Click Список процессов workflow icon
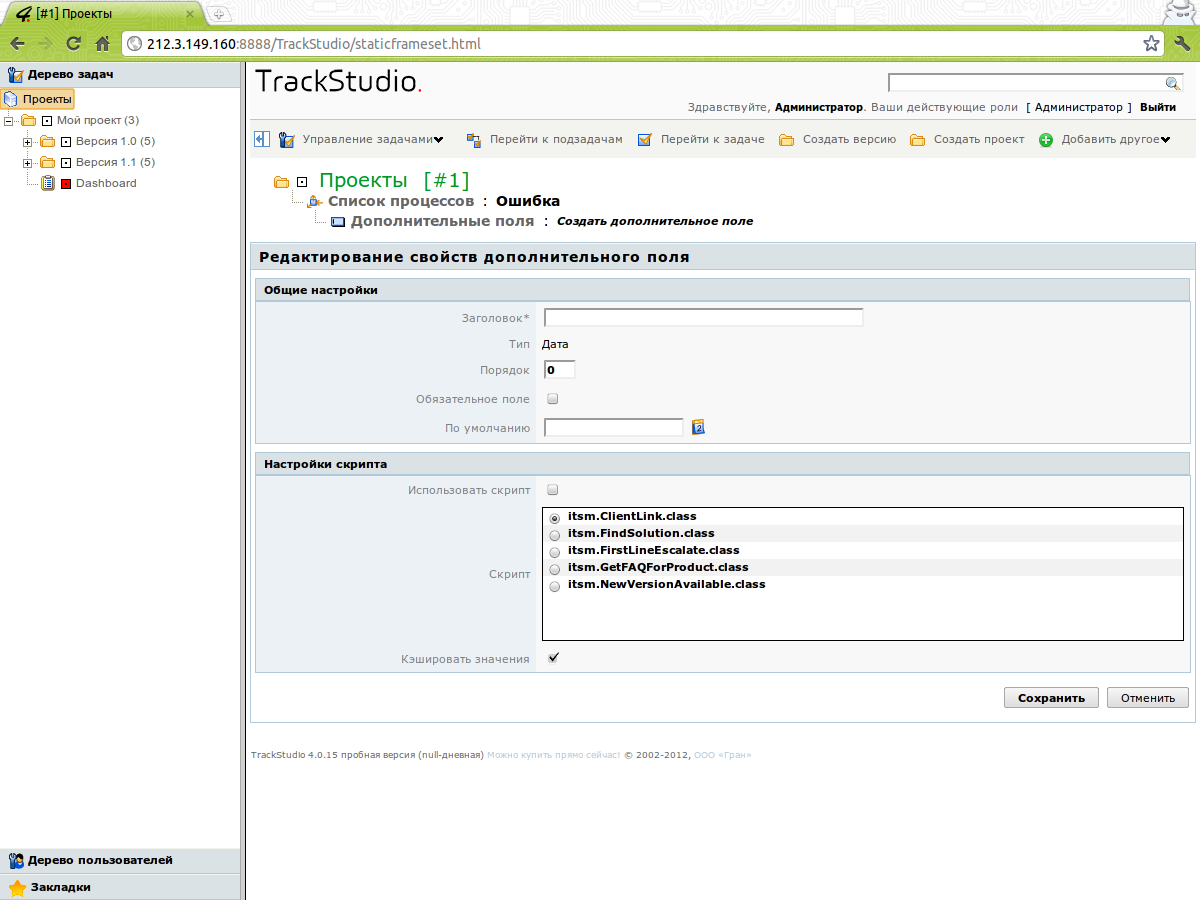 [x=315, y=201]
